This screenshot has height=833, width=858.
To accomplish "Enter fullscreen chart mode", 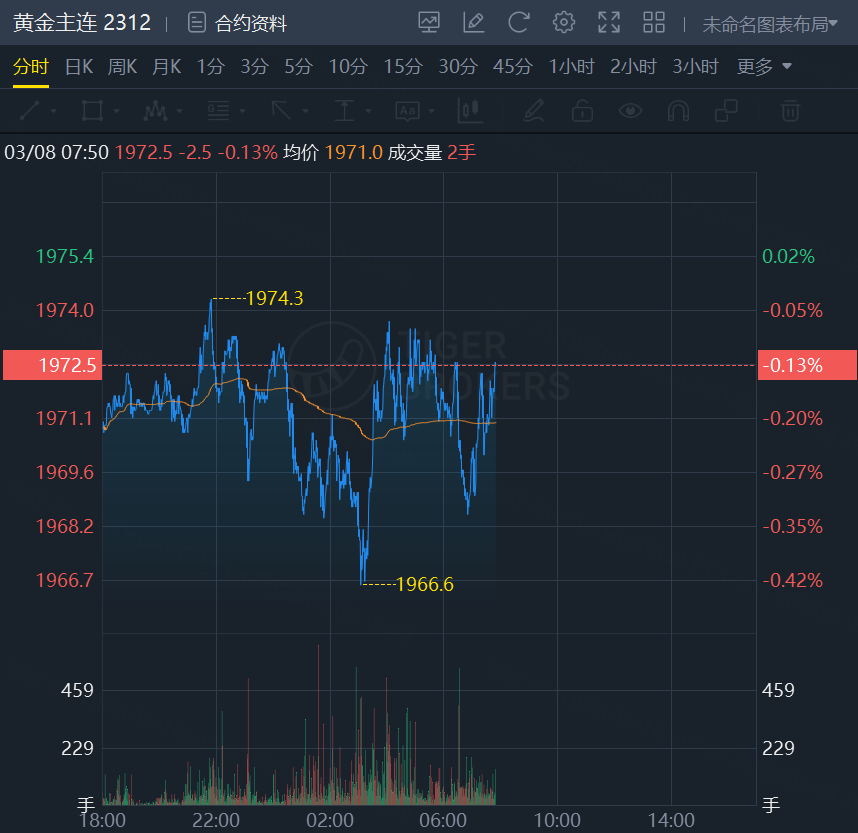I will pyautogui.click(x=608, y=22).
